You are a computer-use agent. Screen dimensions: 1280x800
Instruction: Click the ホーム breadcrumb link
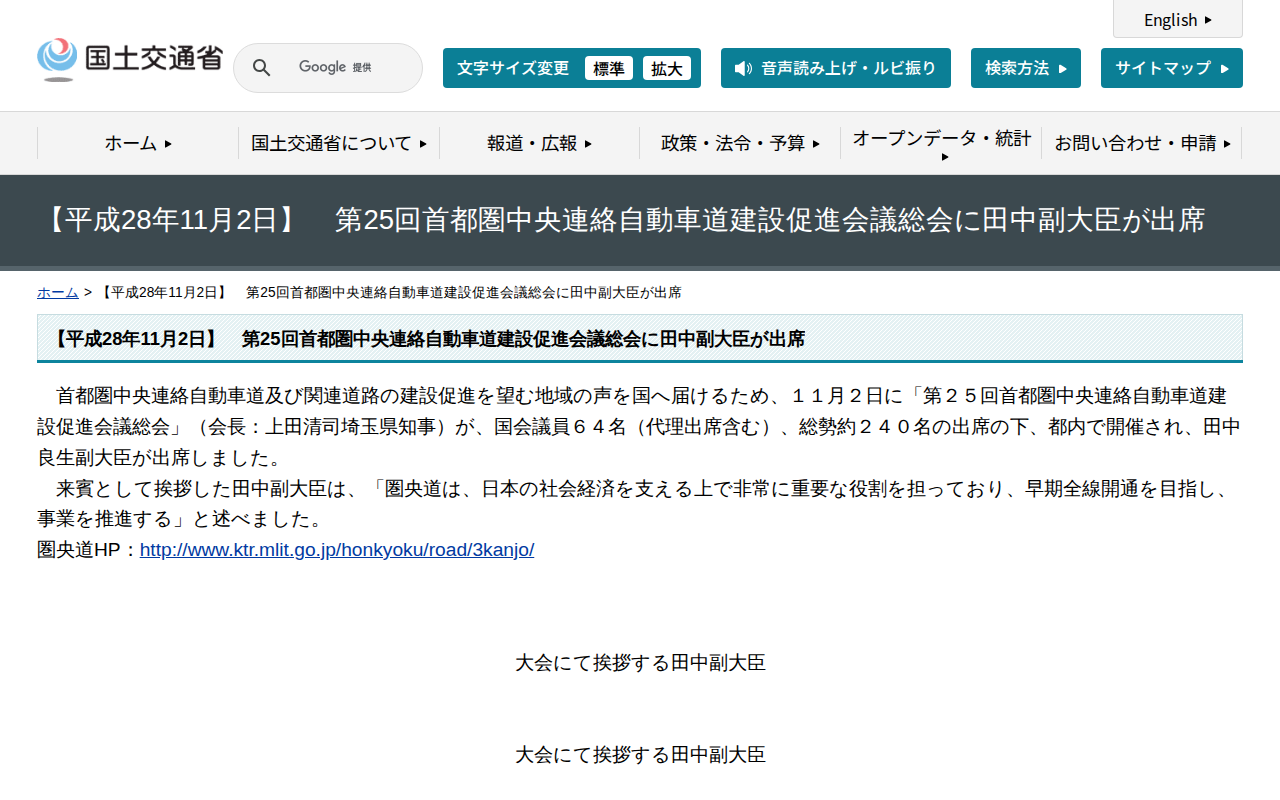[57, 292]
